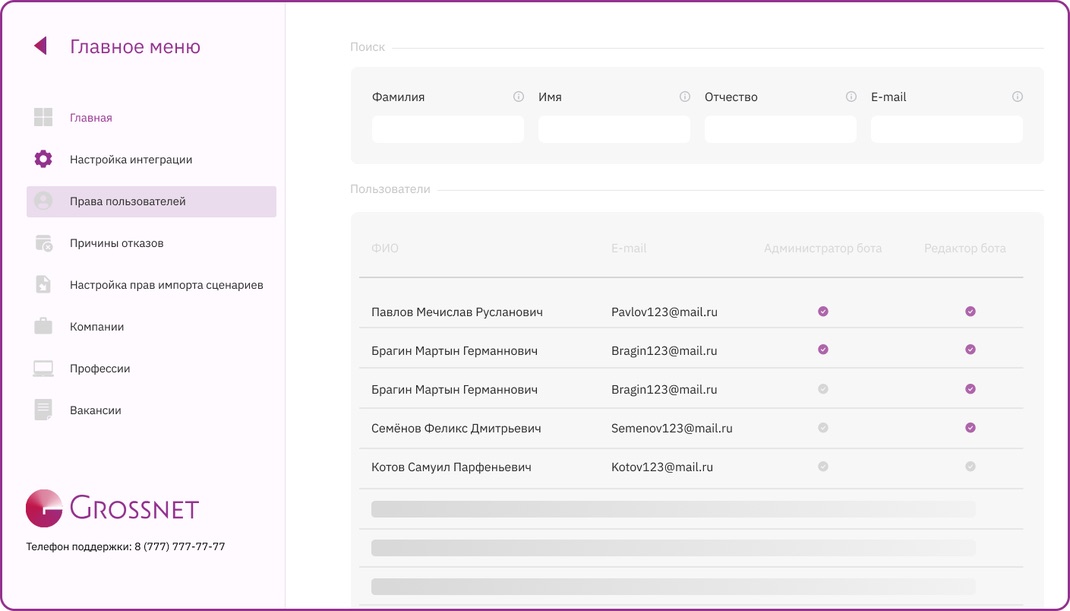Image resolution: width=1070 pixels, height=611 pixels.
Task: Open Настройка интеграции menu item
Action: tap(131, 160)
